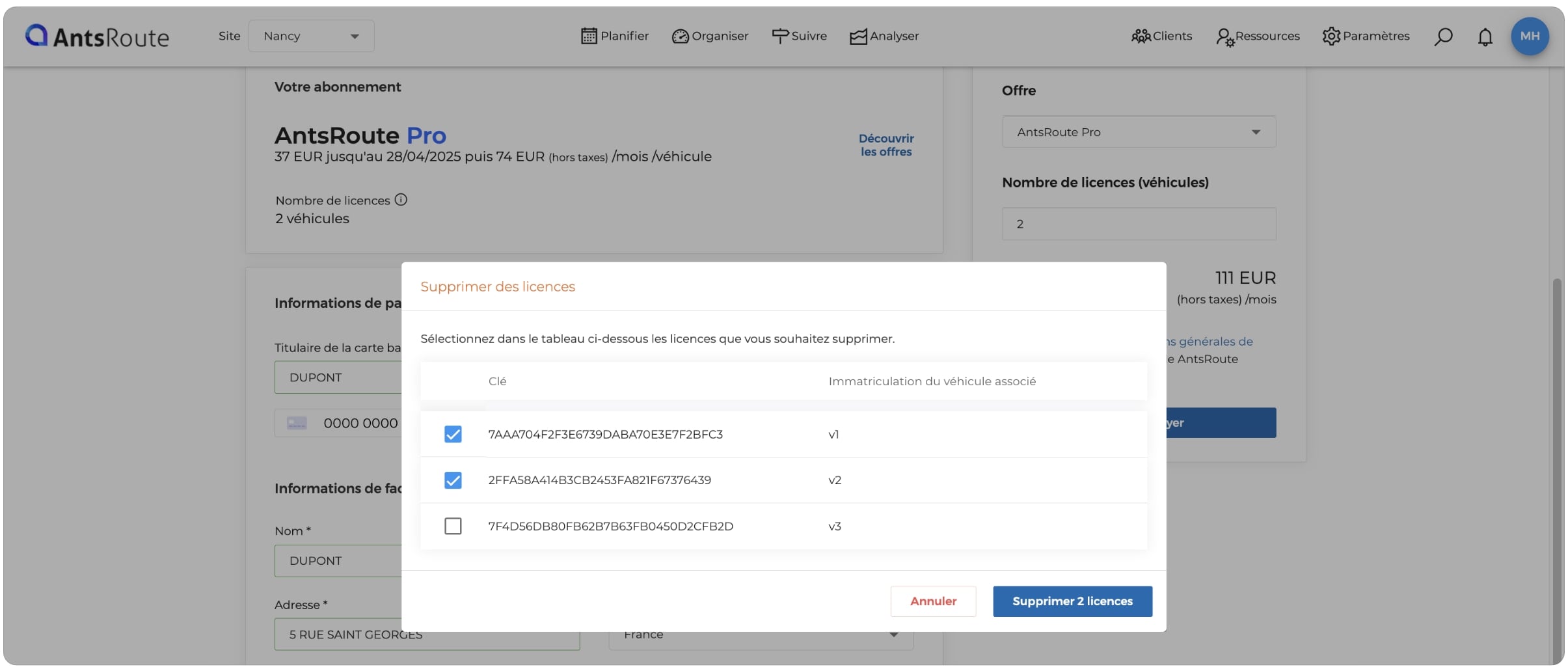Uncheck license 7AAA704F2F3E6739DABA70E3E7F2BFC3
The image size is (1568, 669).
453,434
